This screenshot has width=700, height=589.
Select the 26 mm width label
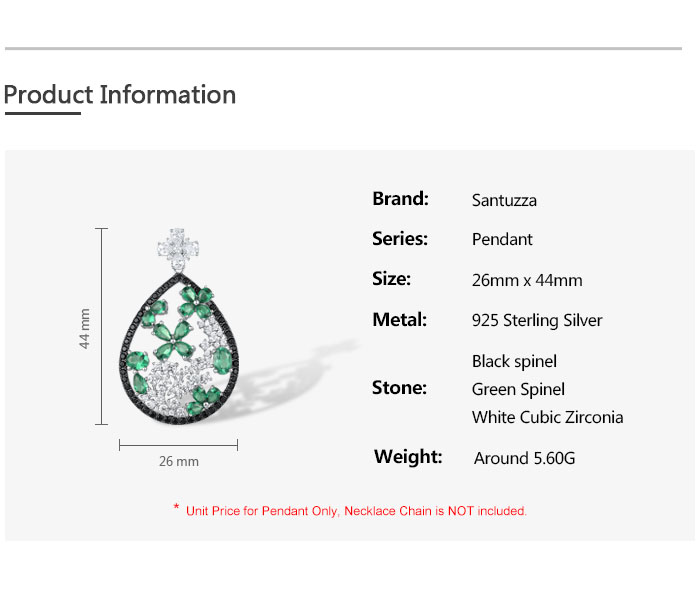coord(179,461)
